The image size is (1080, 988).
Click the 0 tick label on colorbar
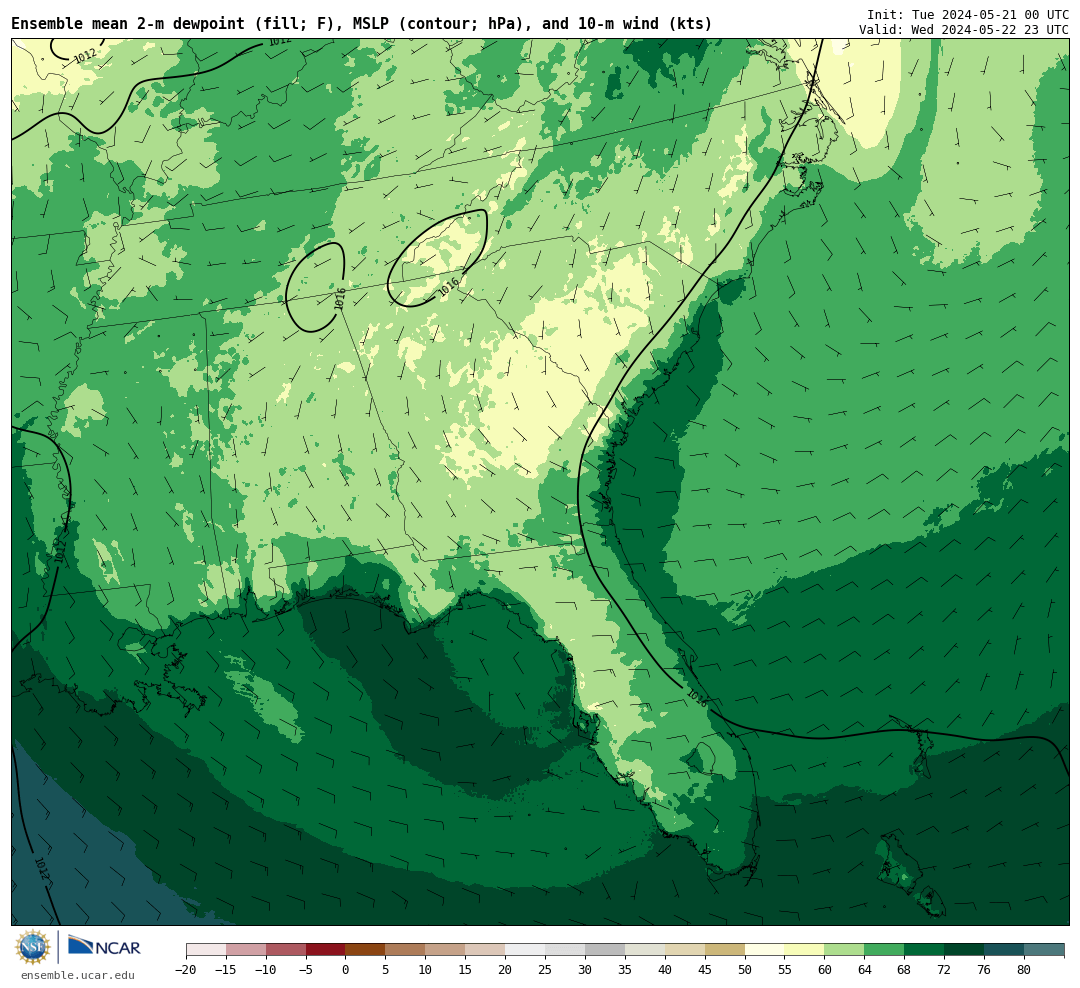[346, 970]
